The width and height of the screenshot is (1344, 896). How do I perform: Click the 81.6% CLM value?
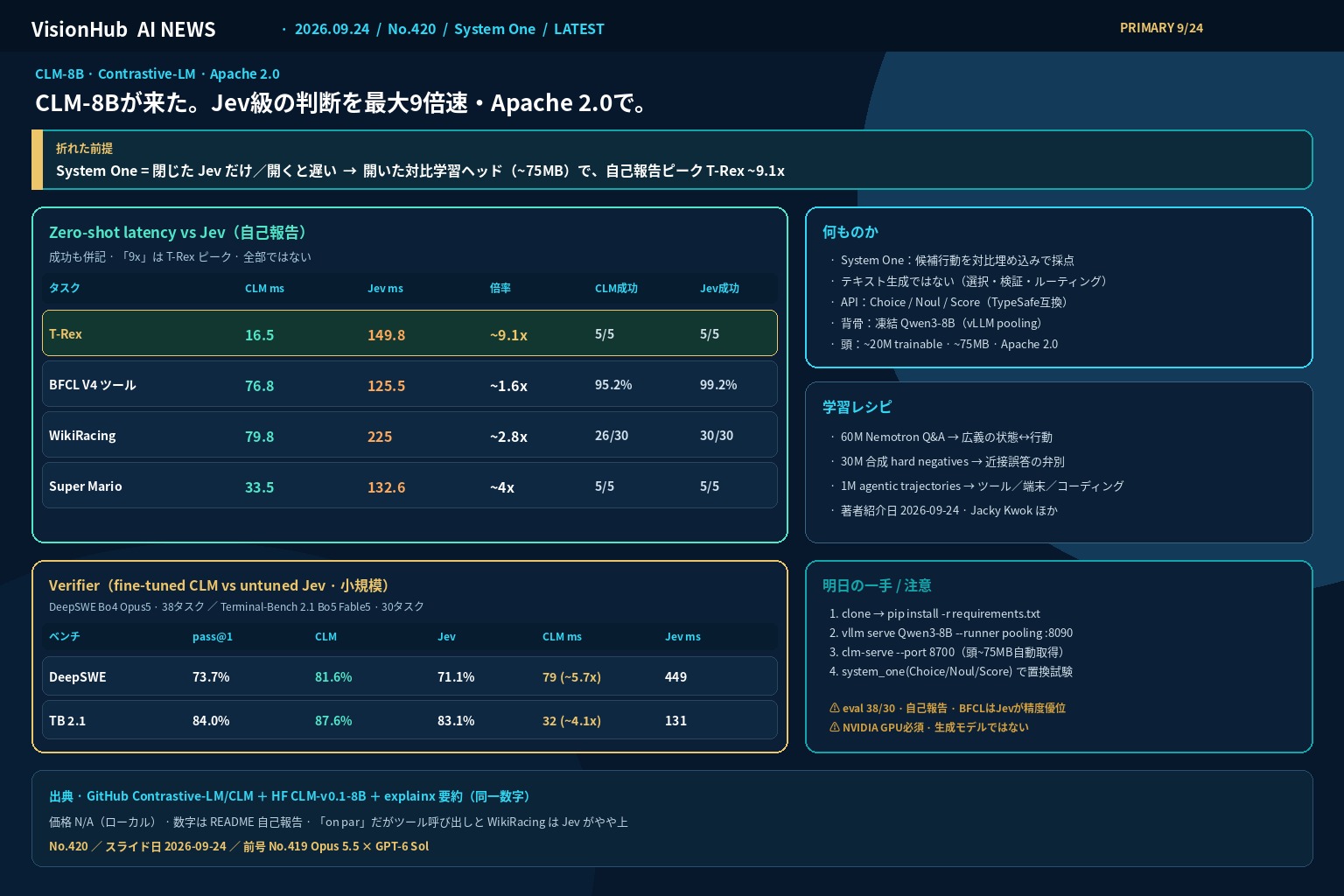(x=333, y=677)
